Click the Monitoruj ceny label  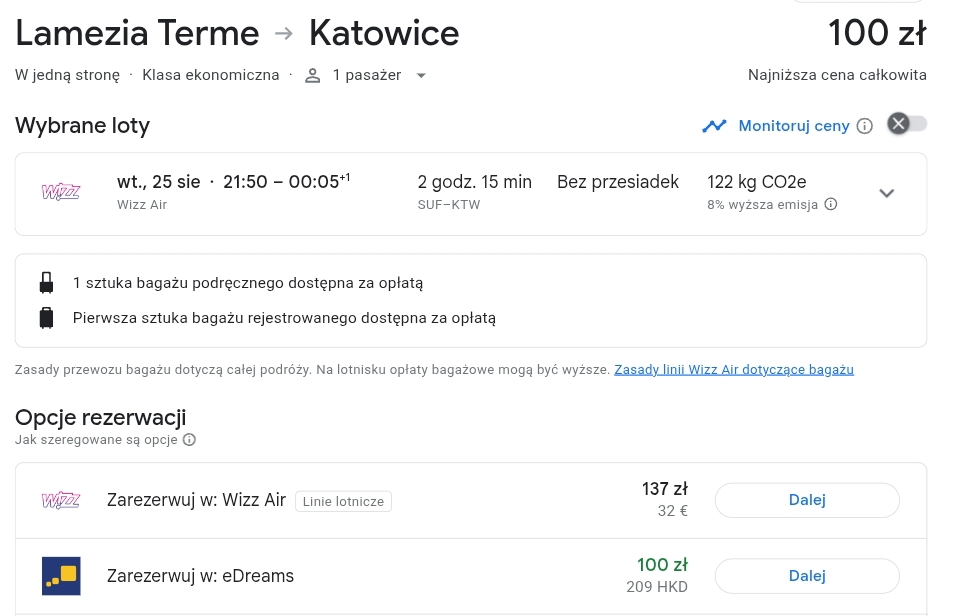(794, 125)
